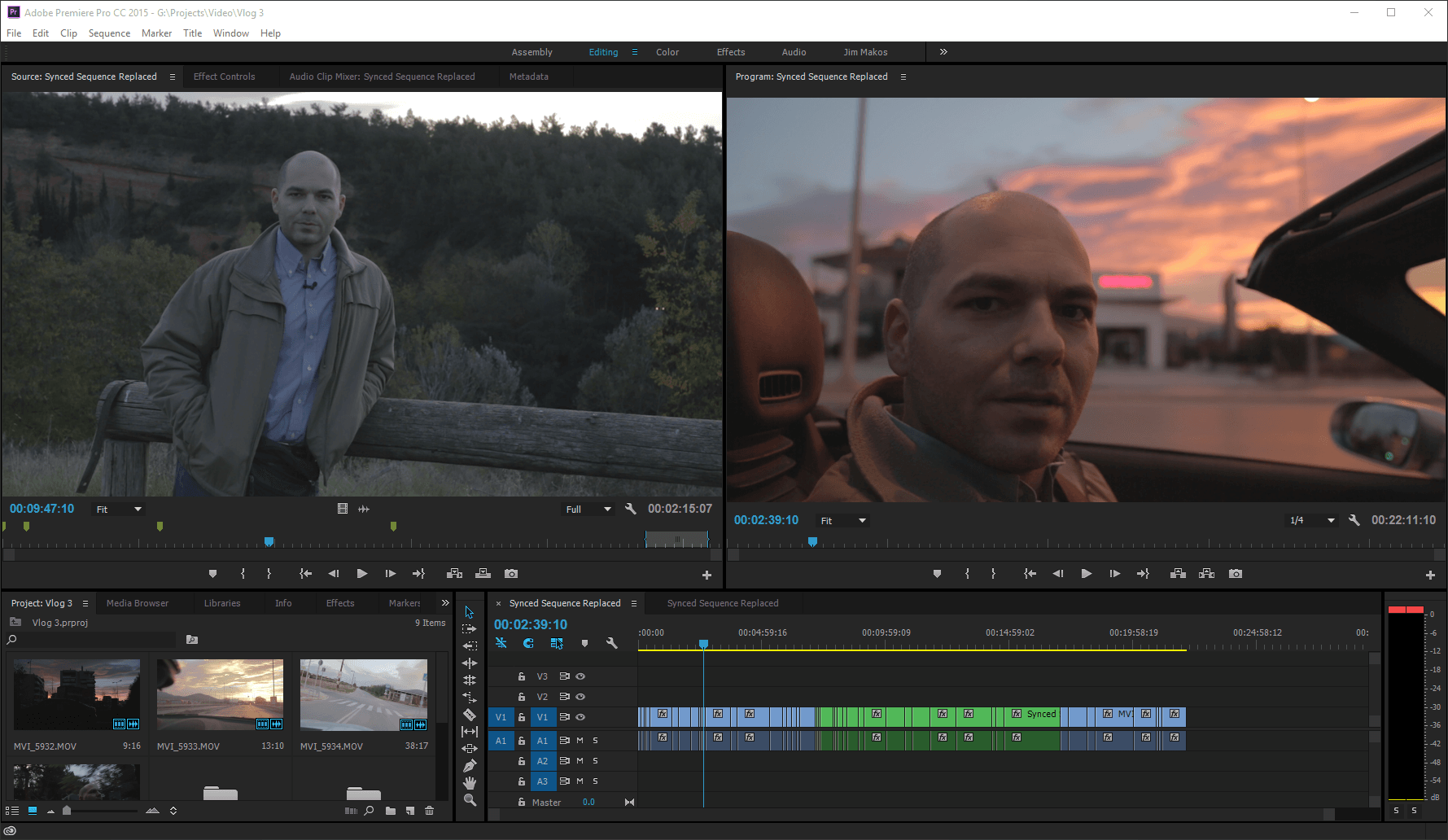Select the MVI_5933.MOV clip thumbnail

point(220,694)
